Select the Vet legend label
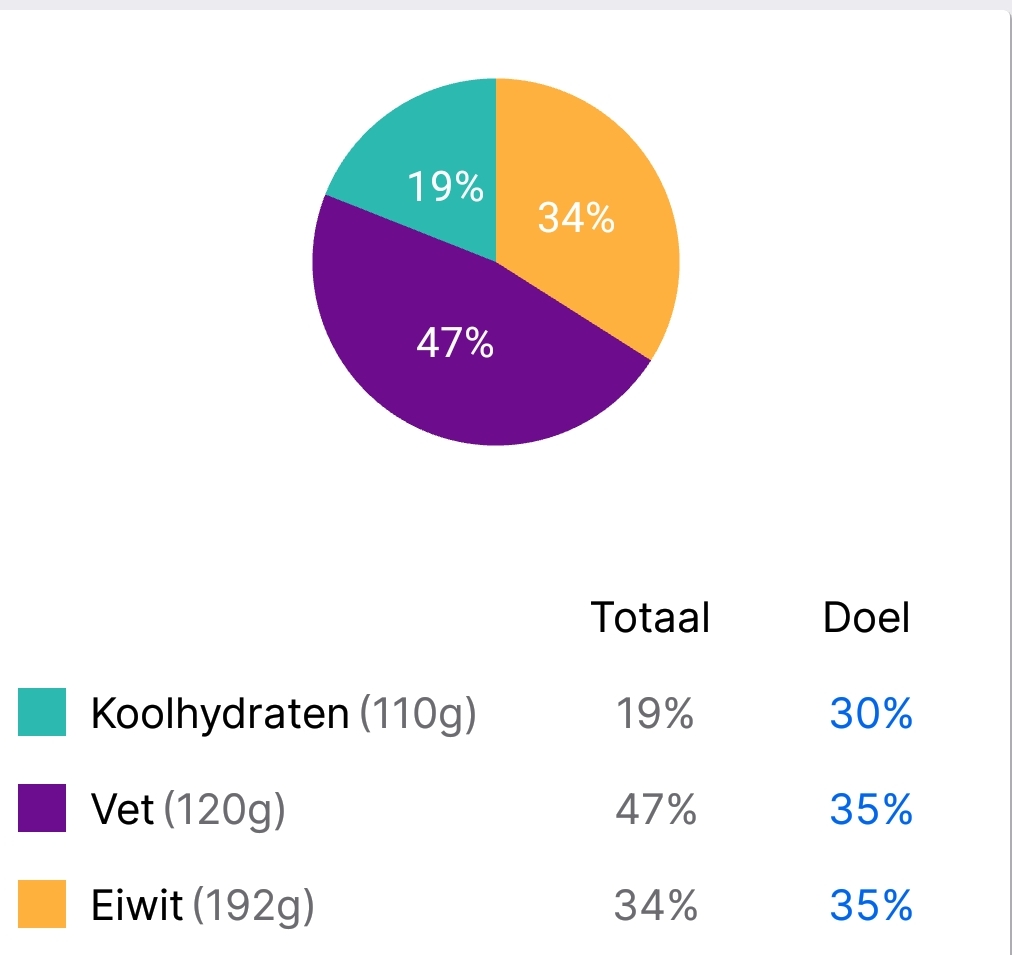Screen dimensions: 1012x955 pyautogui.click(x=123, y=809)
